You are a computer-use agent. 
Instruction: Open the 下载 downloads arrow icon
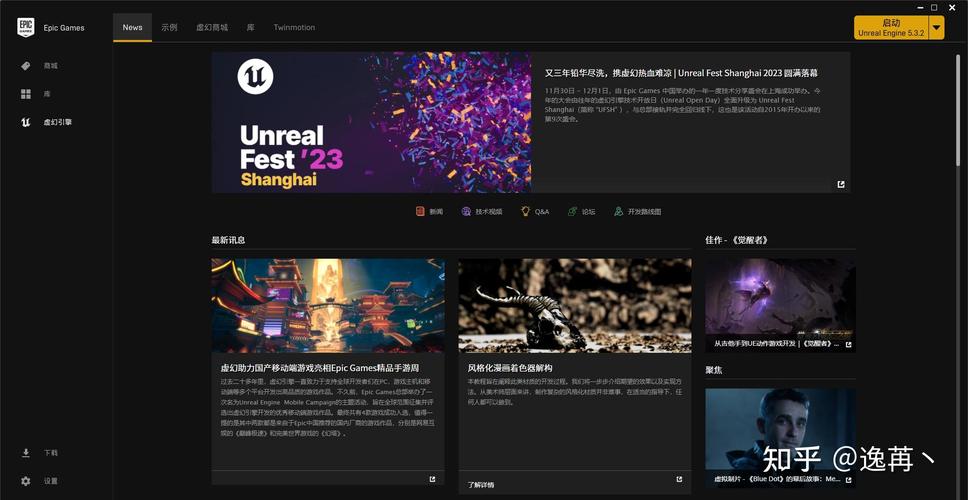[25, 453]
